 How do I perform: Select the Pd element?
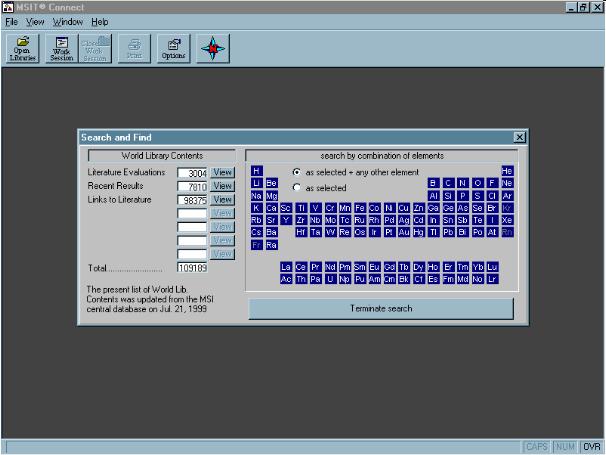[389, 220]
